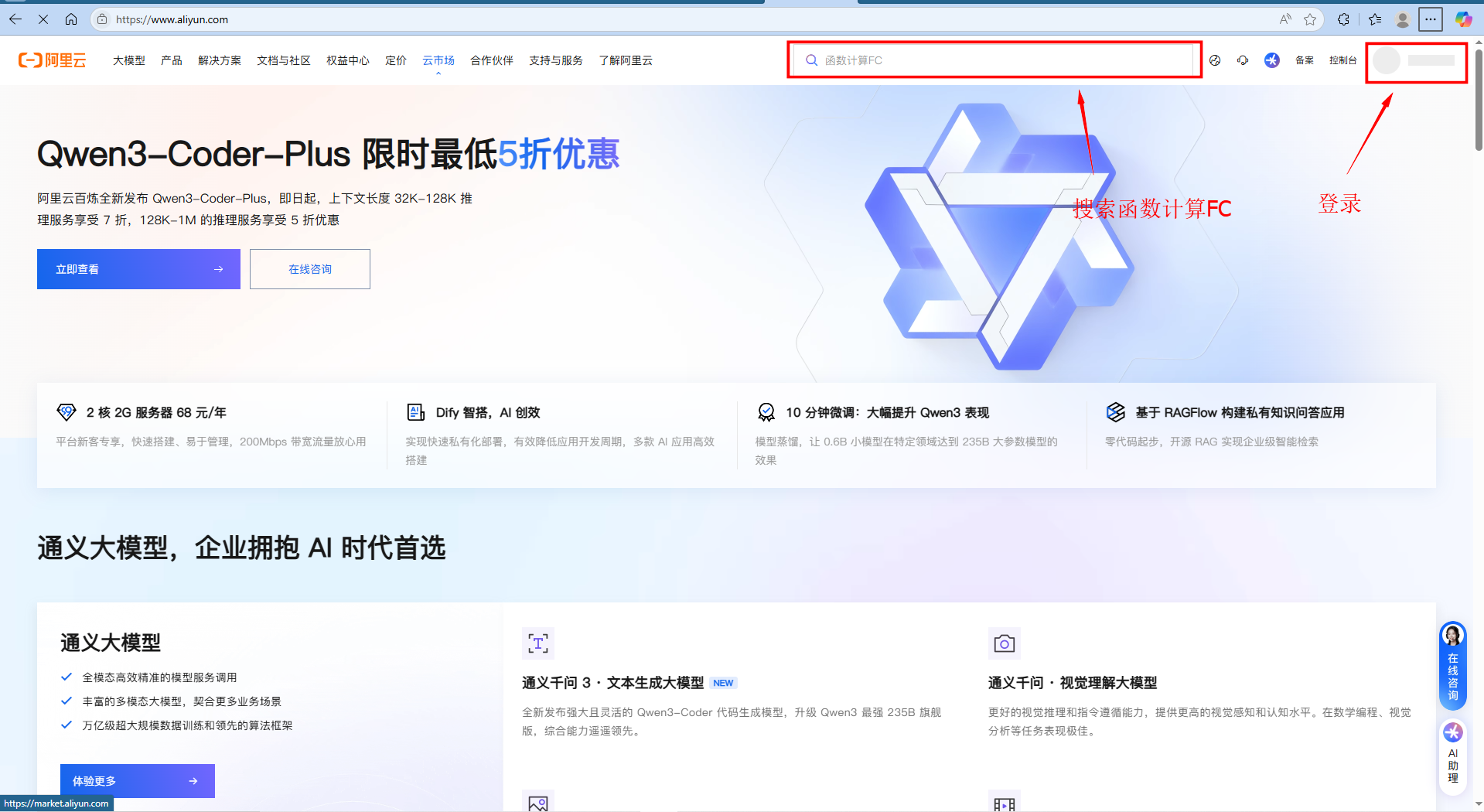Viewport: 1484px width, 812px height.
Task: Open the 合作伙伴 menu
Action: (492, 60)
